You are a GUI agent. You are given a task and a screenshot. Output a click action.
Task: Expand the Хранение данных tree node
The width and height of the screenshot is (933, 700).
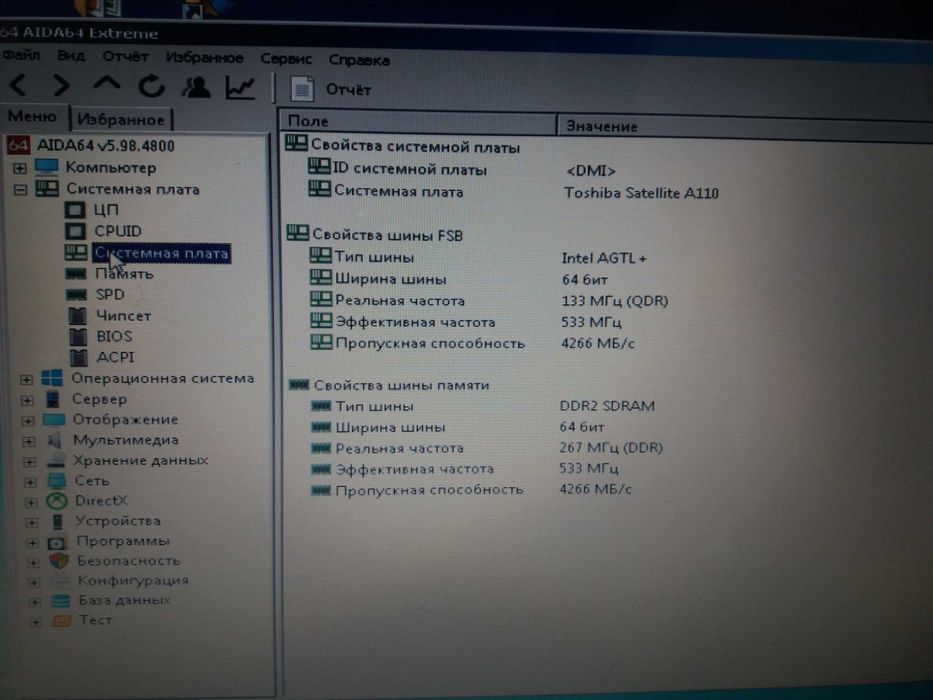[29, 461]
